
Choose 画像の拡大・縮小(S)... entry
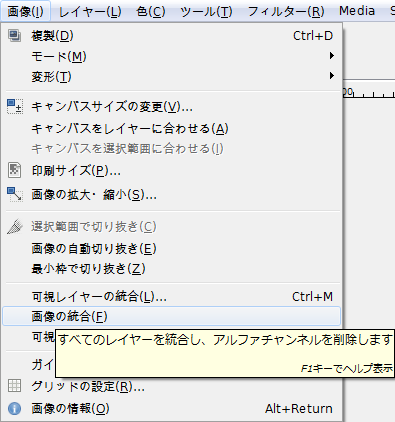click(171, 194)
